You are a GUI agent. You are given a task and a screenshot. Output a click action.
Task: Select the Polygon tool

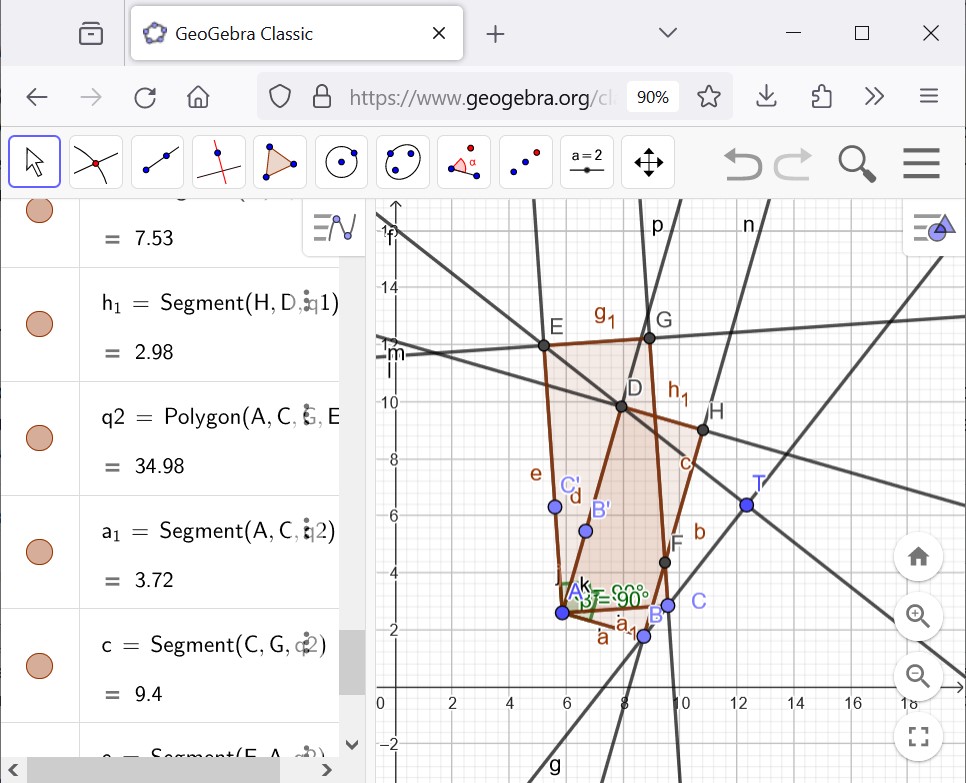[x=280, y=161]
